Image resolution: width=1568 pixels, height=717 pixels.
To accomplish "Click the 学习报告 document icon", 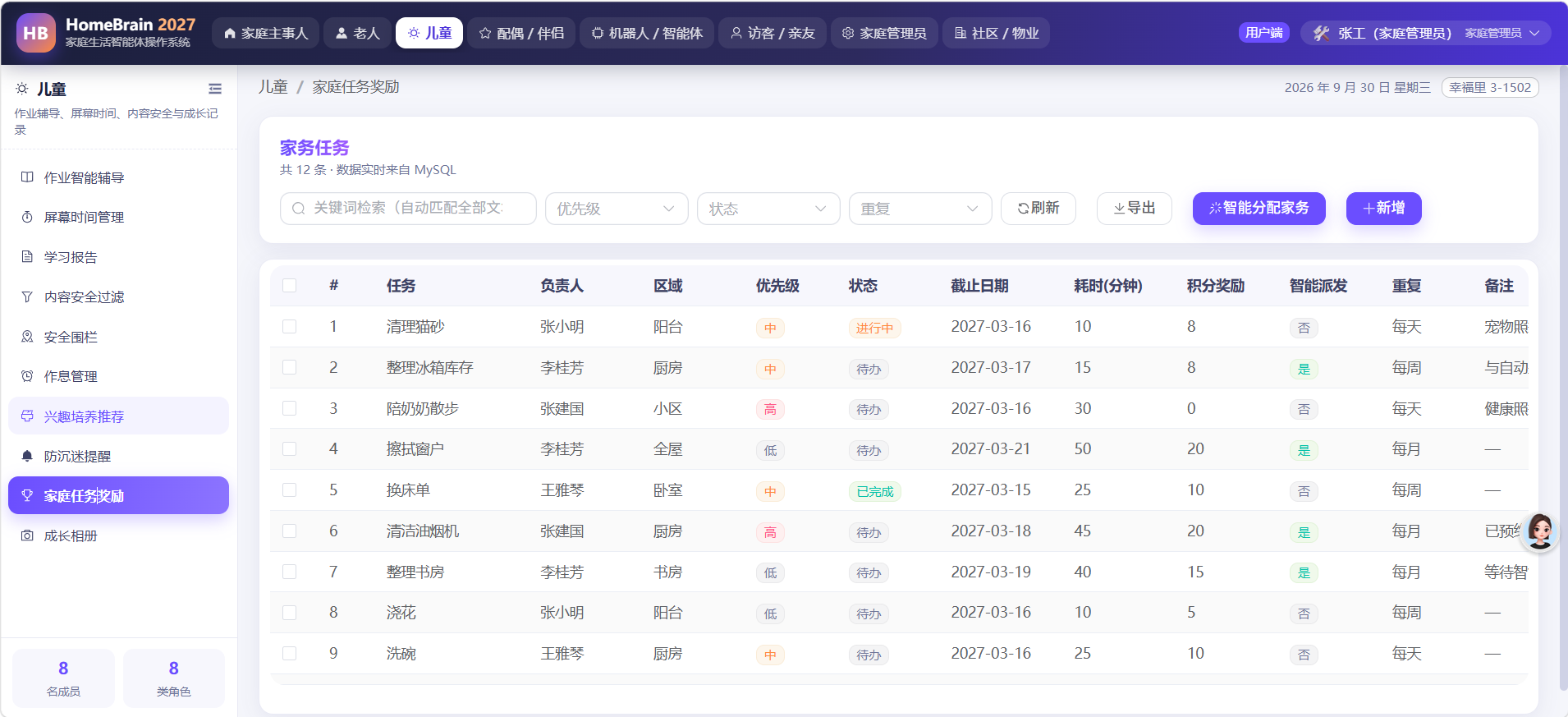I will tap(27, 257).
